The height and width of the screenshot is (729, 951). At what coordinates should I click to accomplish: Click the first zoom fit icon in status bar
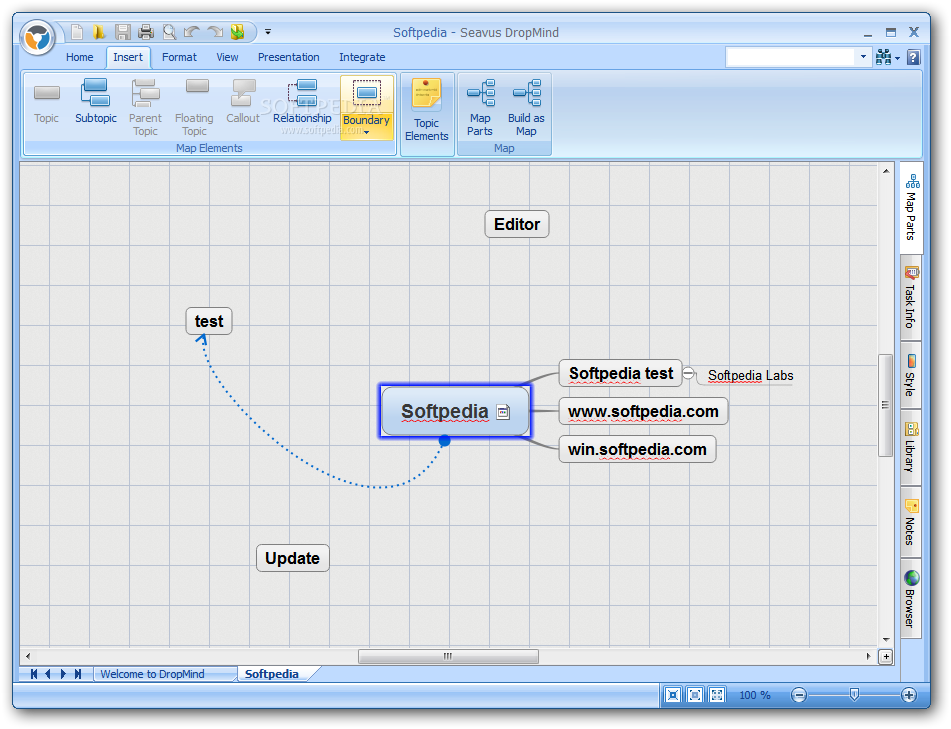click(673, 695)
